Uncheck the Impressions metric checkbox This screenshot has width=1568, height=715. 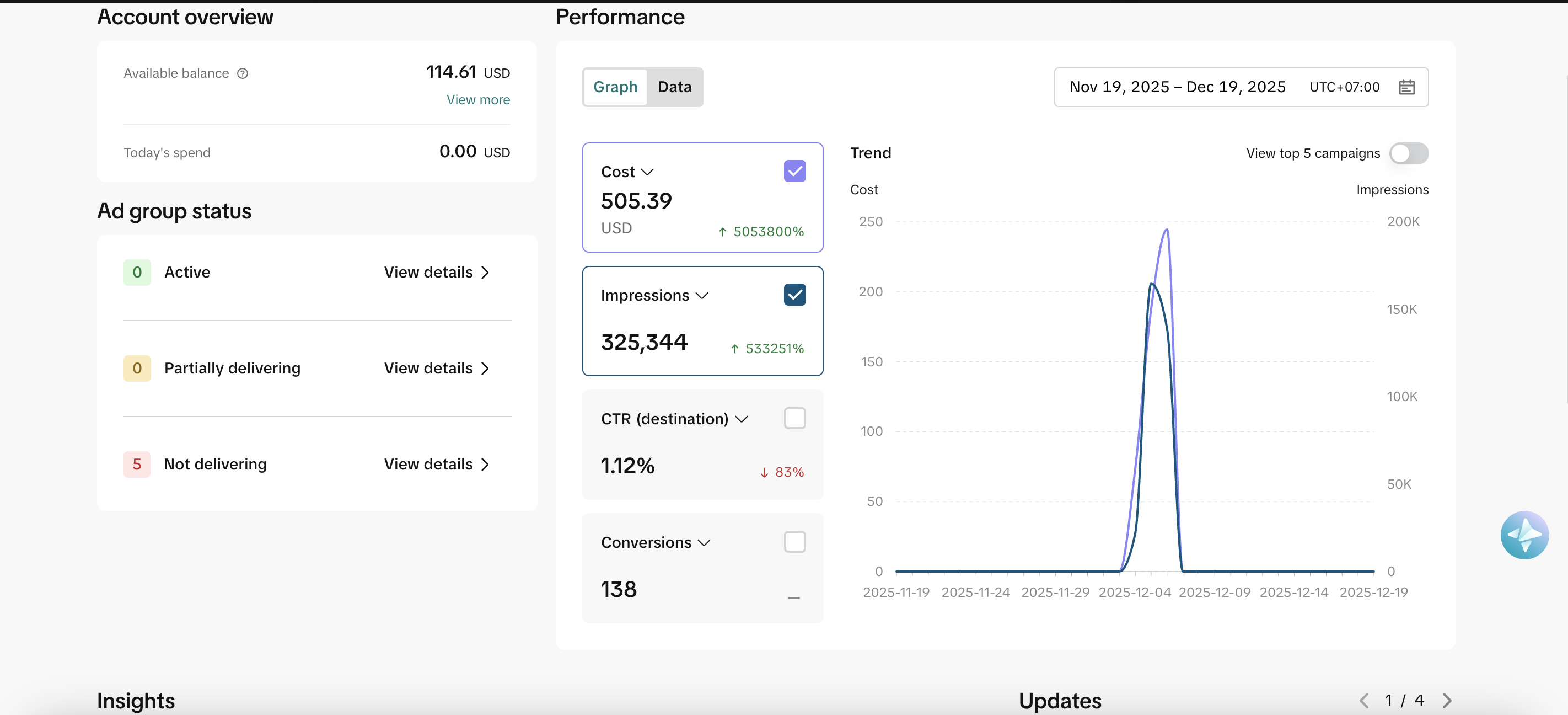pos(794,295)
